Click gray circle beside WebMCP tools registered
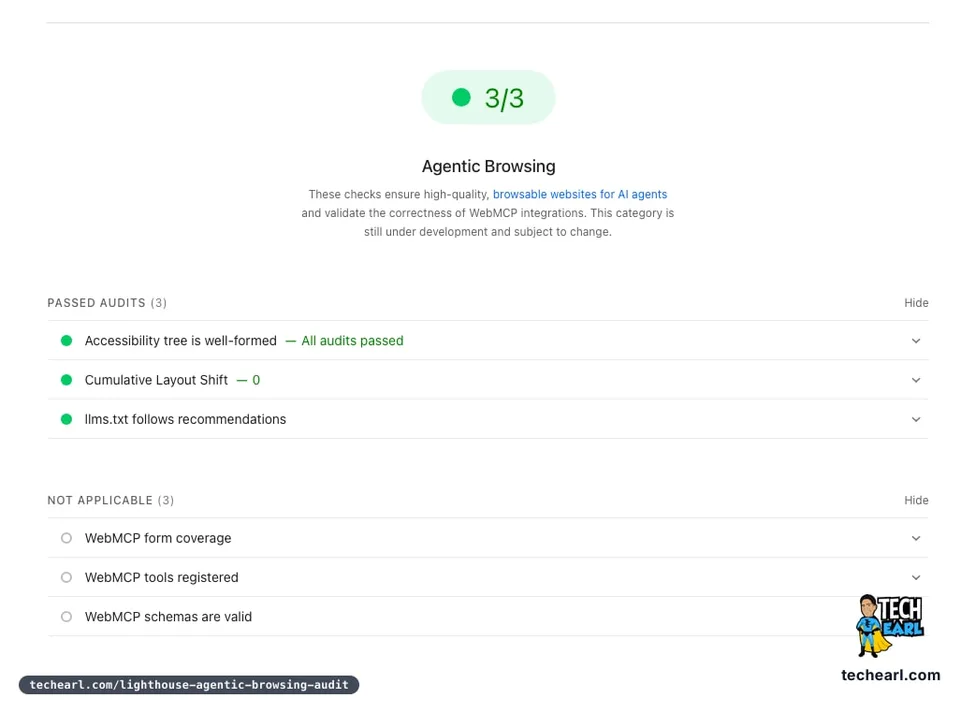The width and height of the screenshot is (976, 712). (x=66, y=577)
